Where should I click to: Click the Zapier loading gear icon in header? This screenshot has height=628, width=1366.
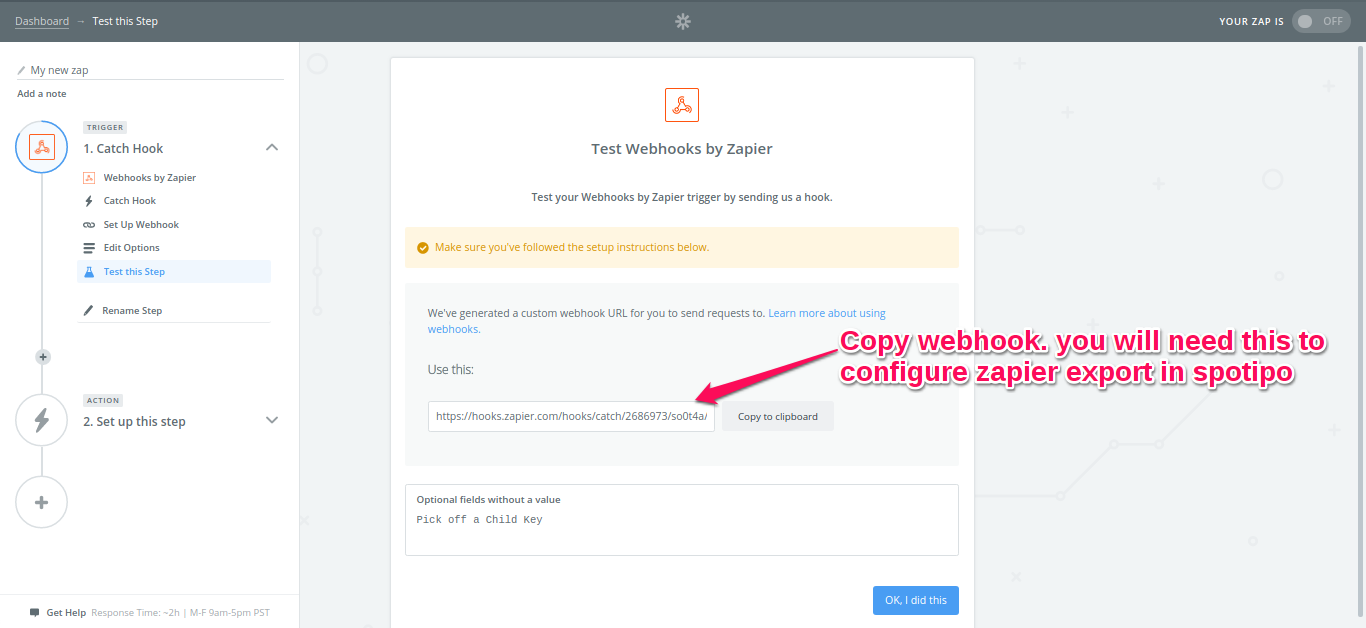tap(683, 21)
